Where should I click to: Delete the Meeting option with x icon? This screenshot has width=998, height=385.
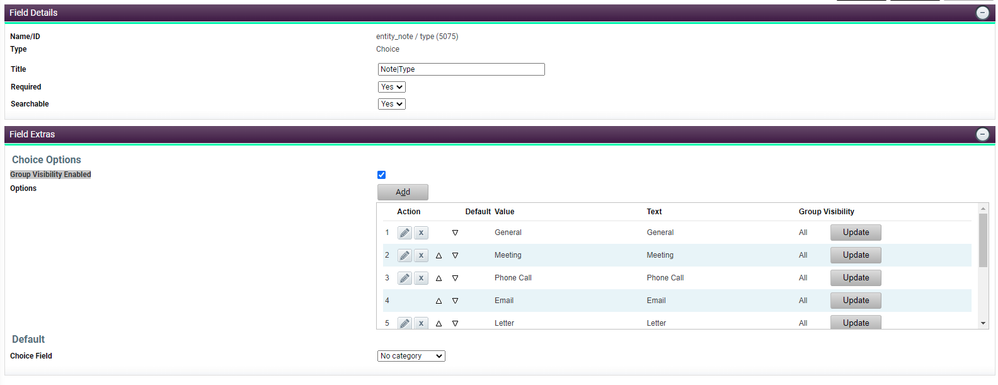pos(421,255)
